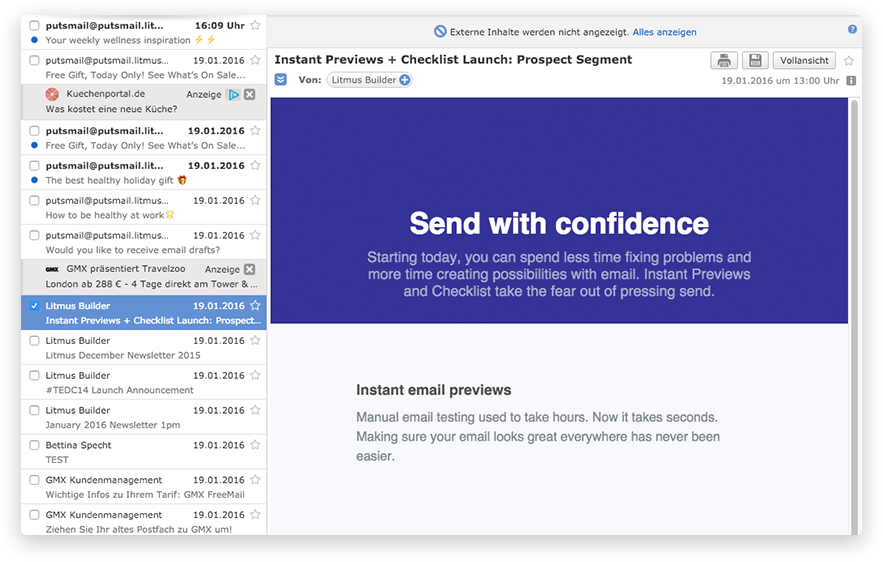Screen dimensions: 883x562
Task: Open the Bettina Specht TEST email
Action: pos(144,452)
